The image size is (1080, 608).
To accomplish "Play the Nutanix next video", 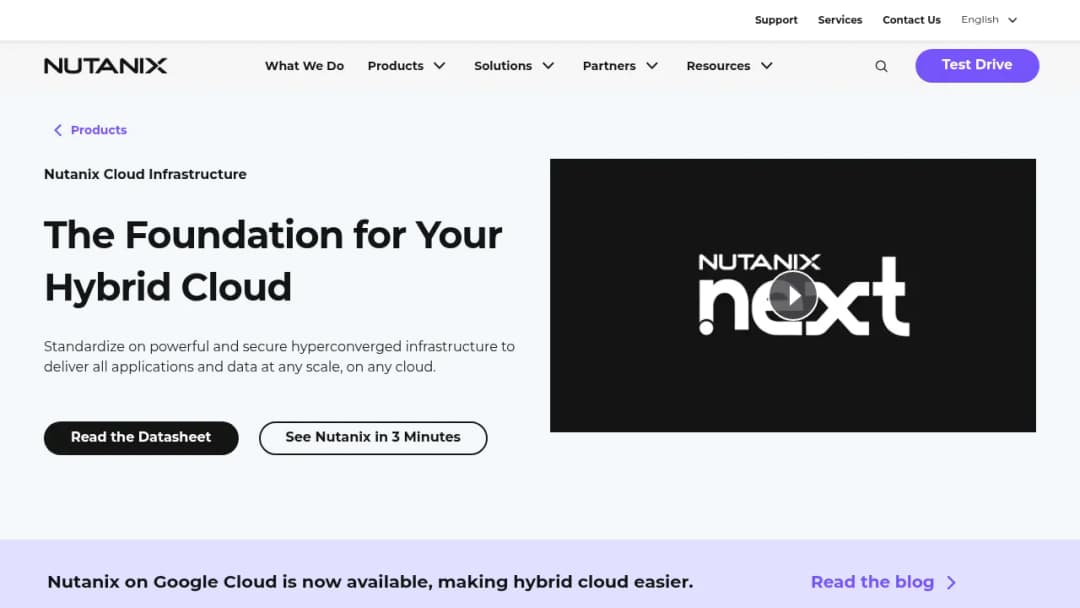I will [793, 296].
